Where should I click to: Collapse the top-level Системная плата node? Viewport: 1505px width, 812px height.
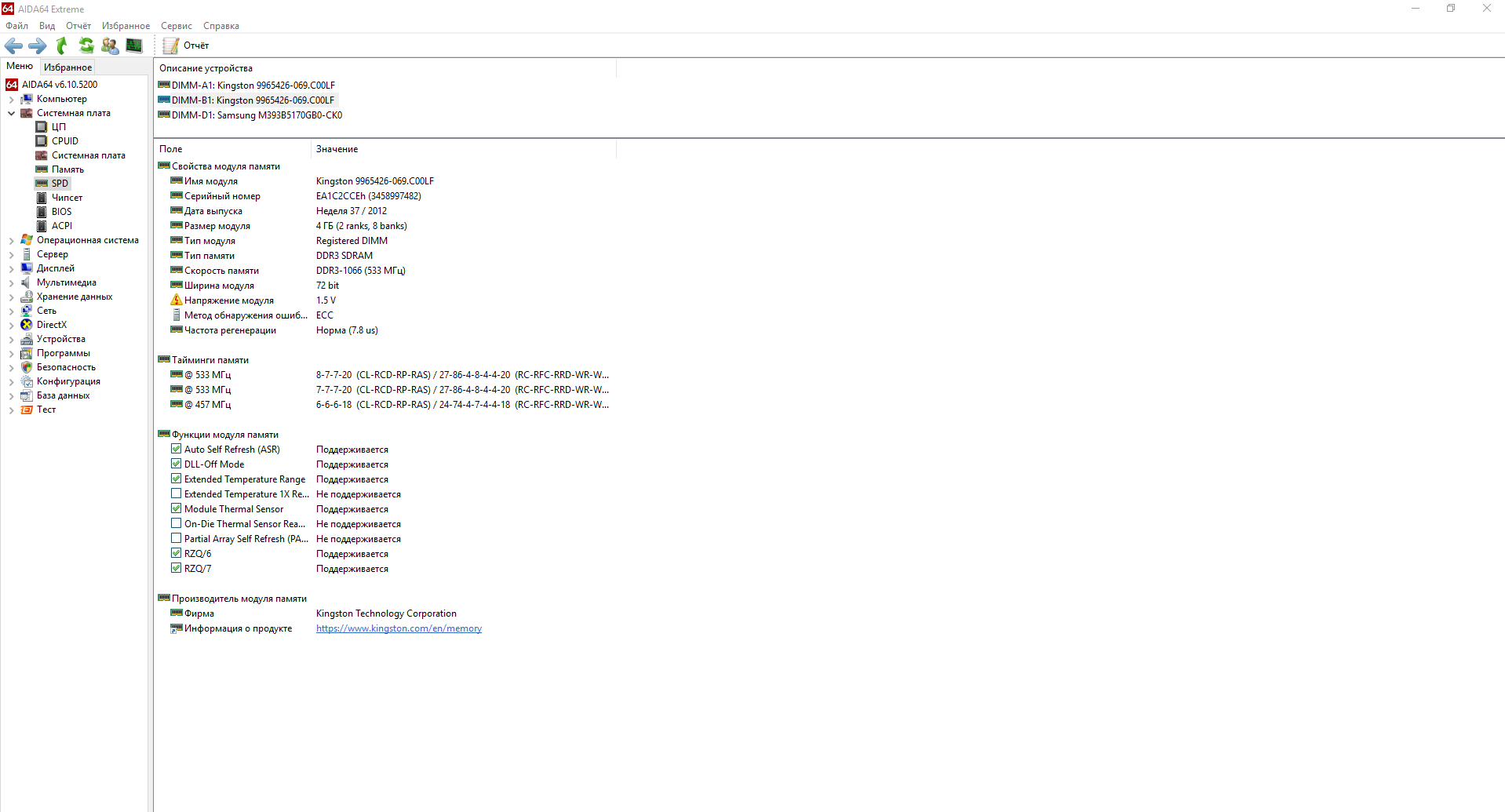(11, 113)
